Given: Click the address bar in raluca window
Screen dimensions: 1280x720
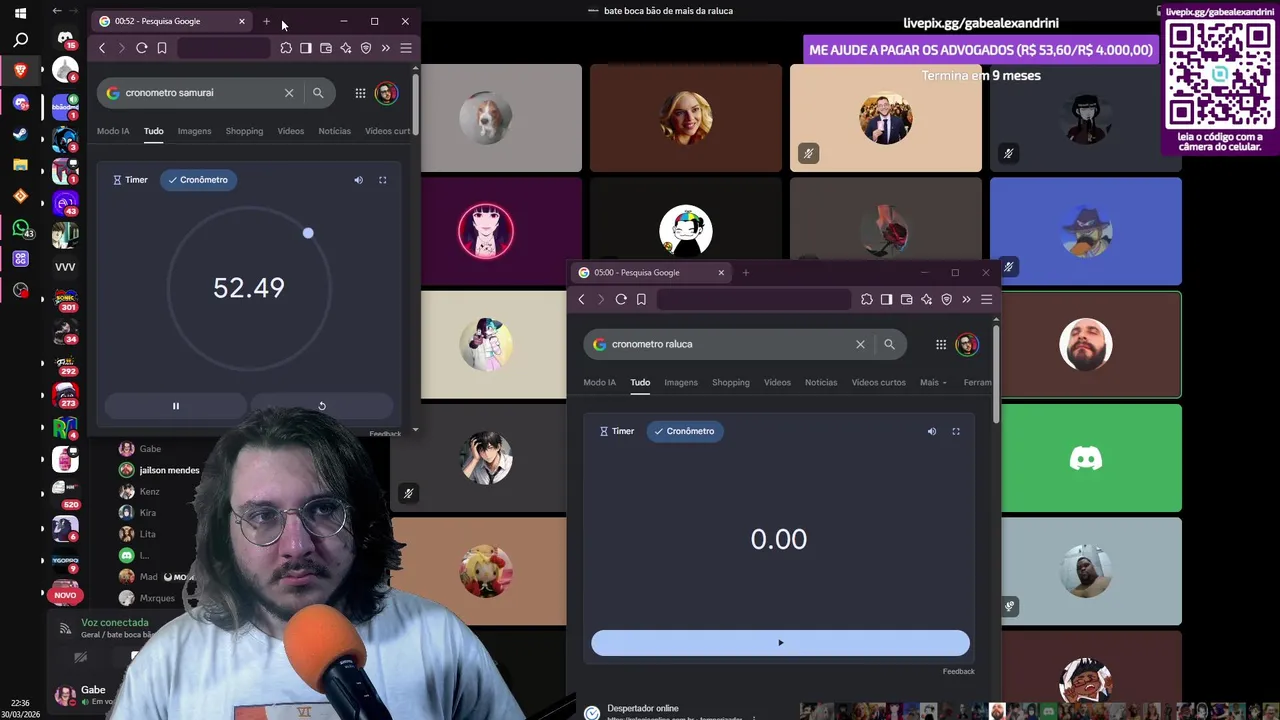Looking at the screenshot, I should click(754, 299).
